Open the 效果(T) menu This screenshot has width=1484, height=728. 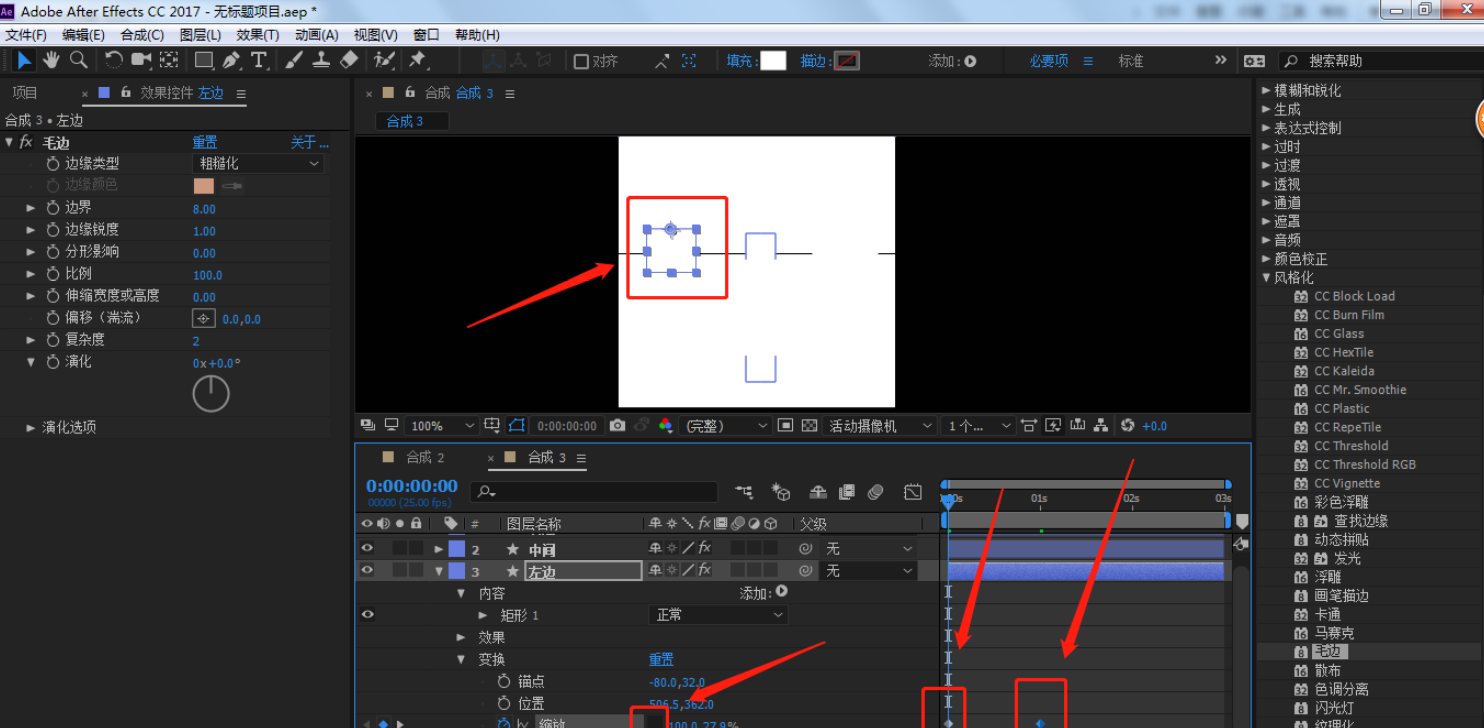(x=257, y=35)
